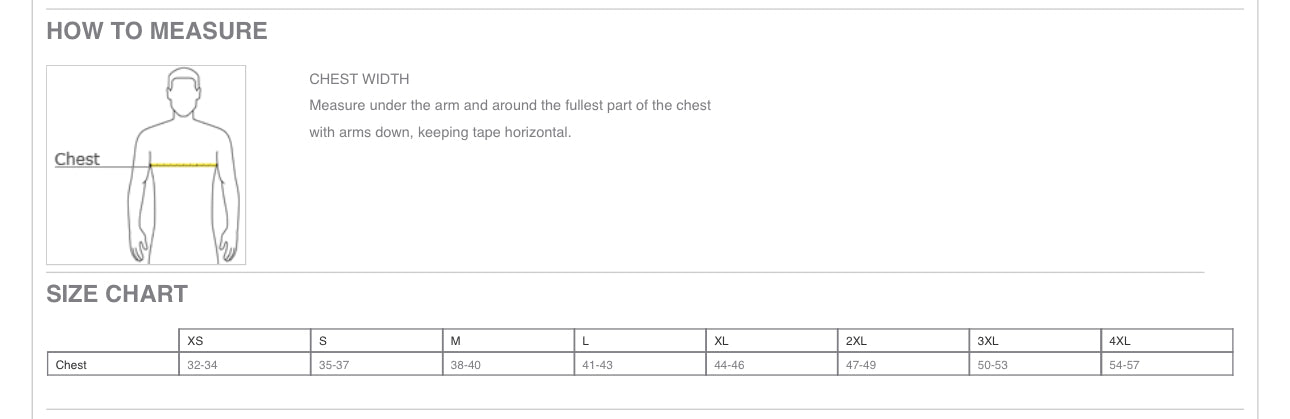The image size is (1290, 419).
Task: Click the SIZE CHART heading
Action: (x=117, y=294)
